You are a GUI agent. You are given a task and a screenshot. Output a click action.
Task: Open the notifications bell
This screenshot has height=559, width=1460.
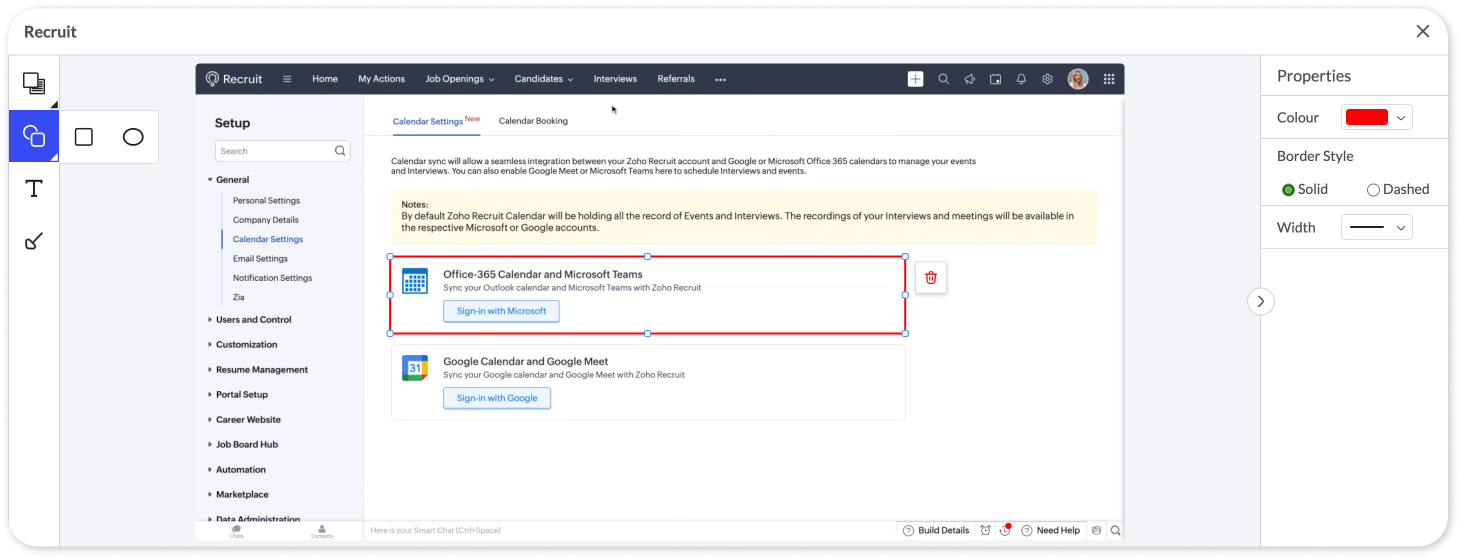(x=1021, y=79)
